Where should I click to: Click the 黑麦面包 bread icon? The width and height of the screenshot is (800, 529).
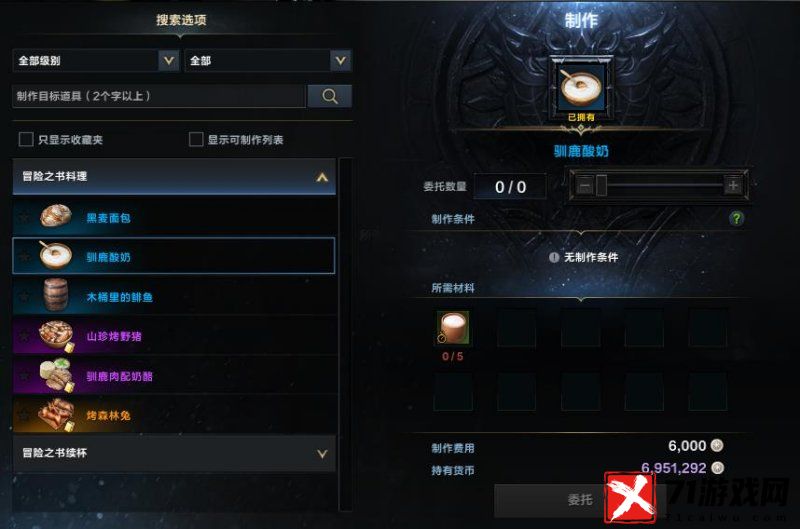click(56, 216)
